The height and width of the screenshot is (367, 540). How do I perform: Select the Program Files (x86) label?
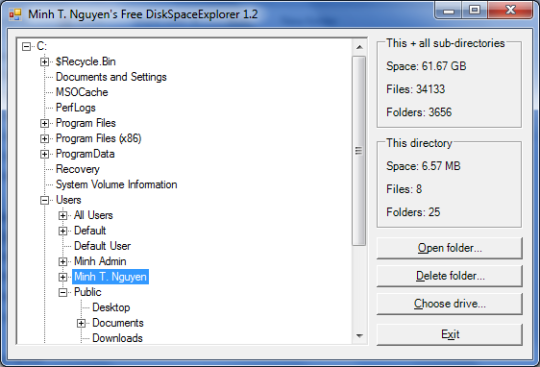tap(98, 138)
